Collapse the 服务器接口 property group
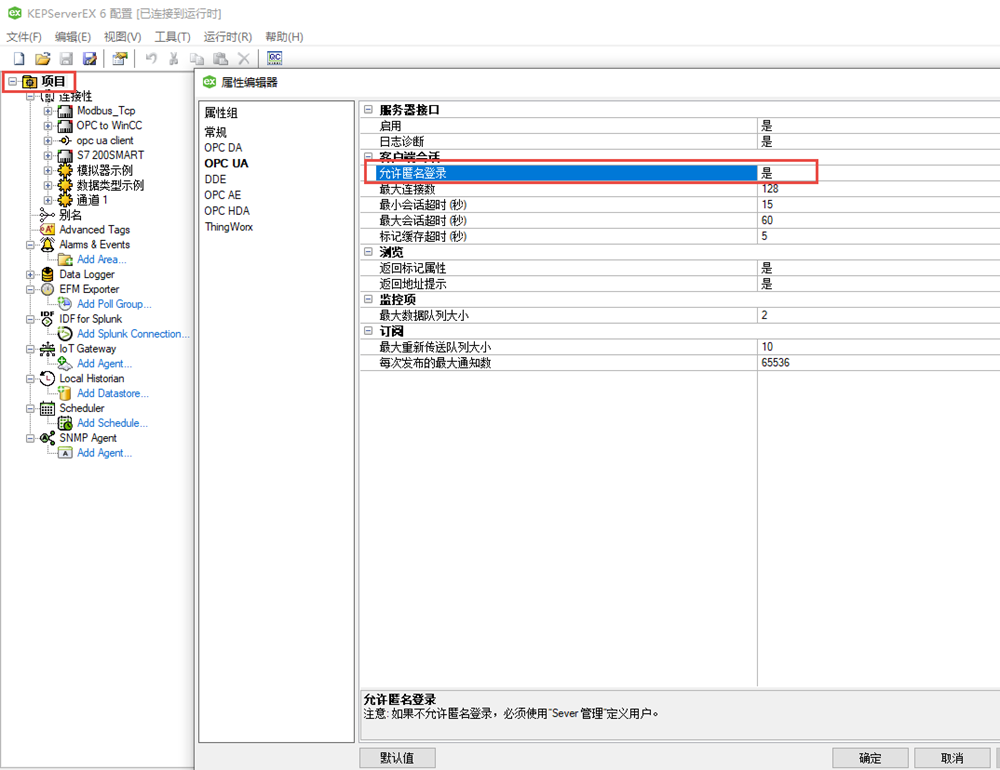The height and width of the screenshot is (770, 1000). (x=368, y=109)
